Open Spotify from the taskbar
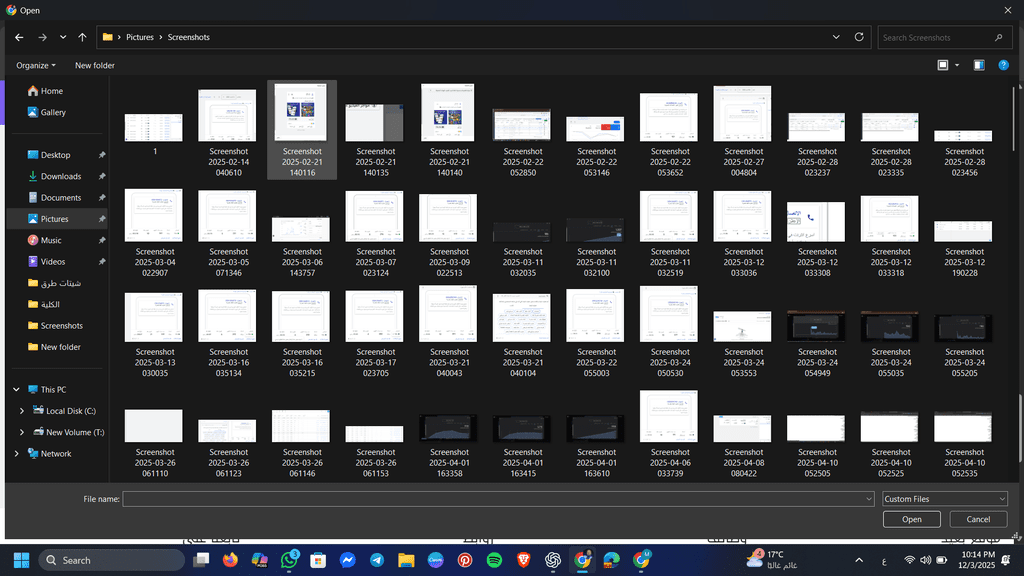 [494, 560]
